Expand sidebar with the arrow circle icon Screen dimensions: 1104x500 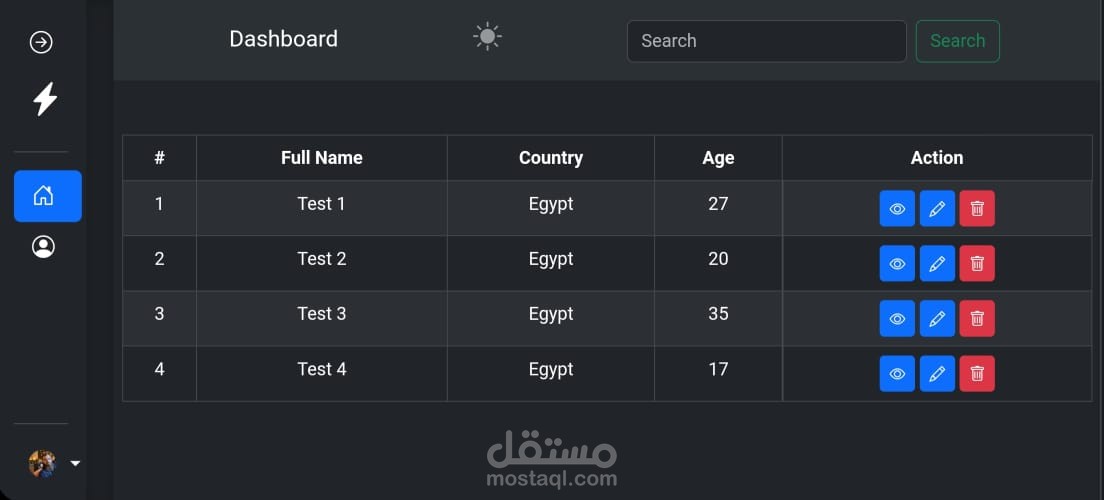click(x=41, y=42)
